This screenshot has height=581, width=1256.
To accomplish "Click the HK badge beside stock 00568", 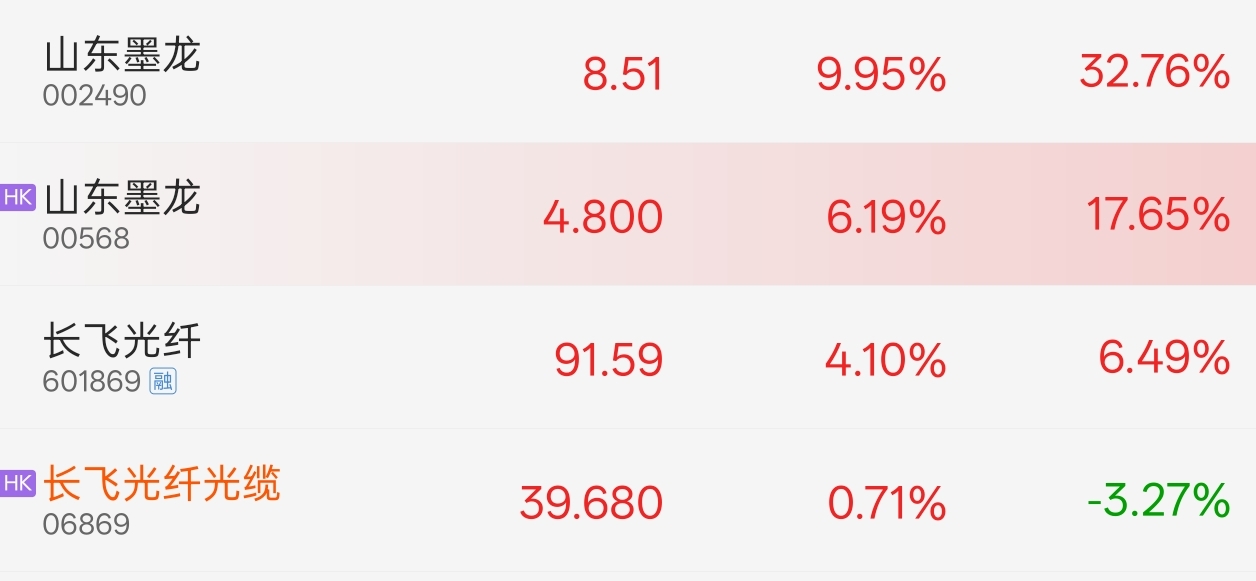I will click(18, 197).
